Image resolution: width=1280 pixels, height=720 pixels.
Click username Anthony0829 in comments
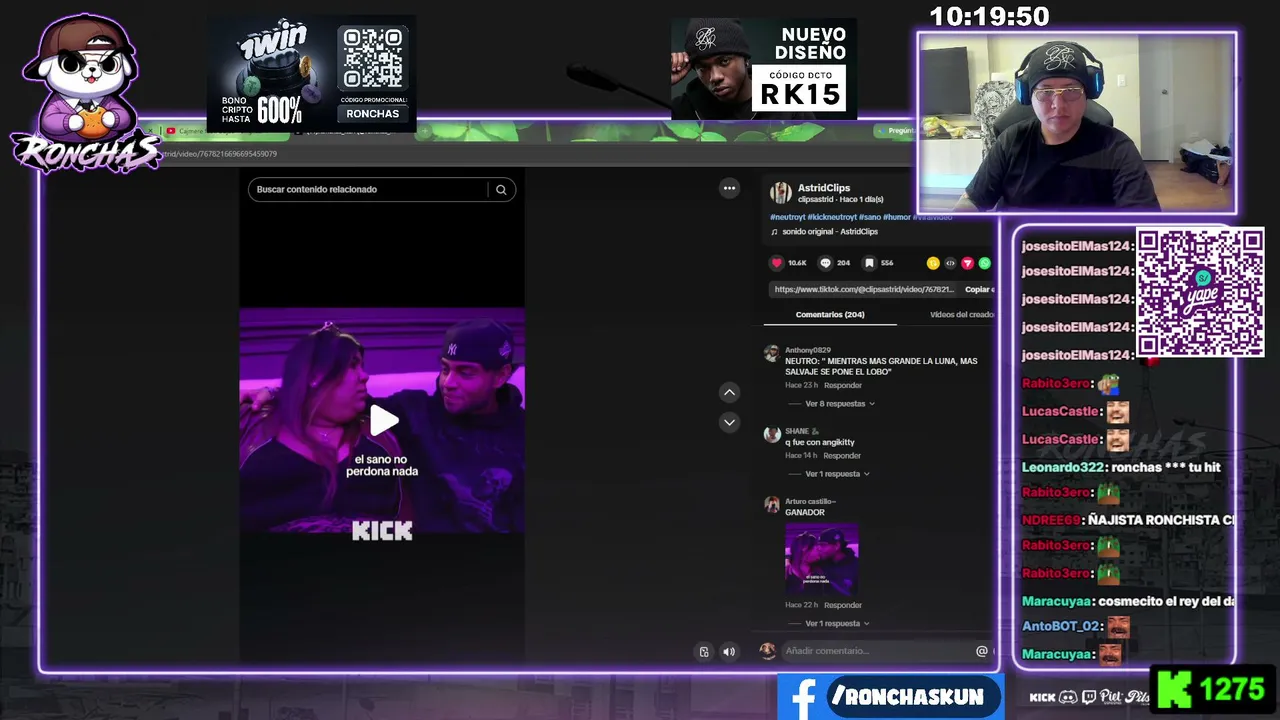pos(808,350)
